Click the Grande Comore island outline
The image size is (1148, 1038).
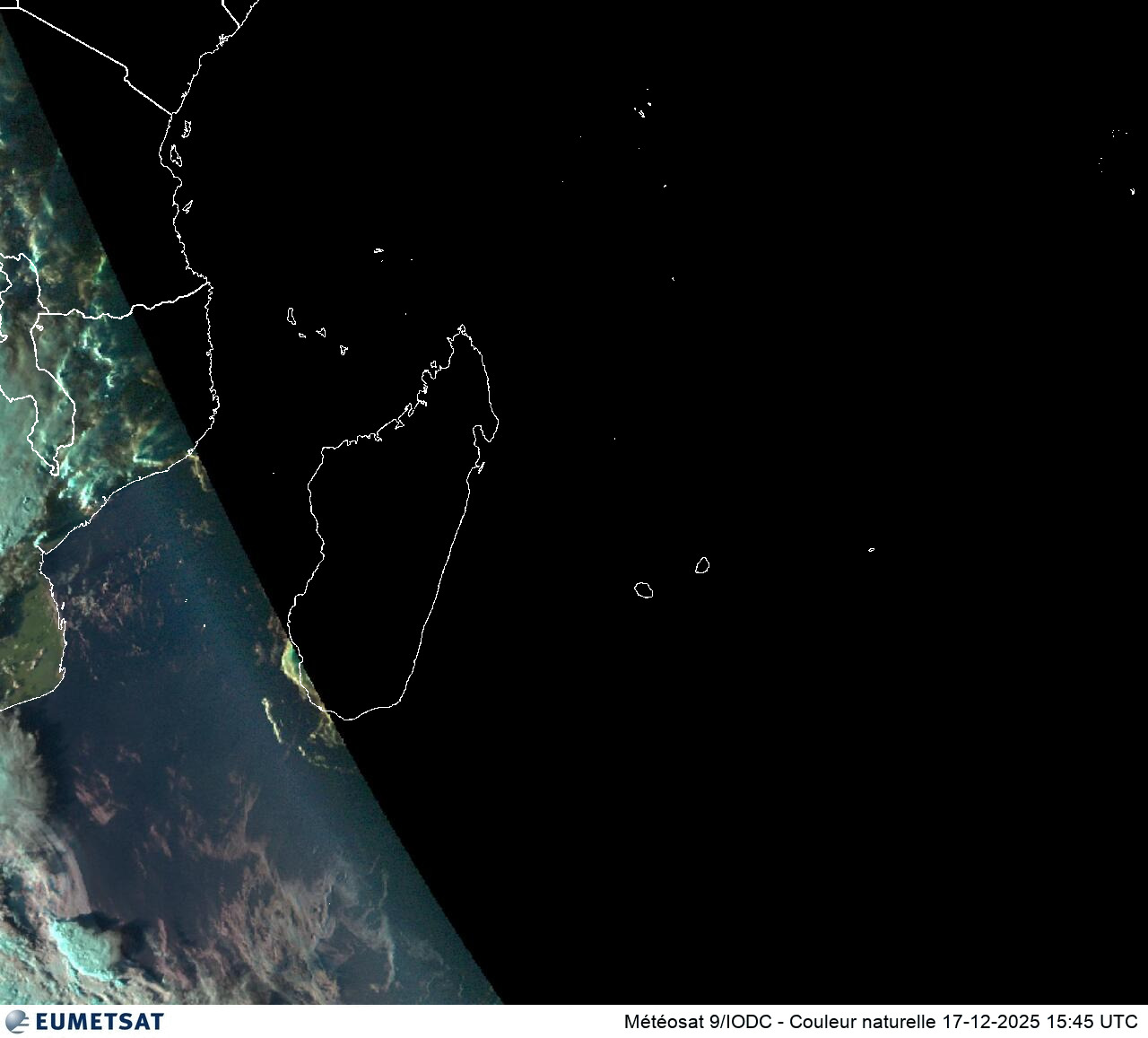(291, 316)
